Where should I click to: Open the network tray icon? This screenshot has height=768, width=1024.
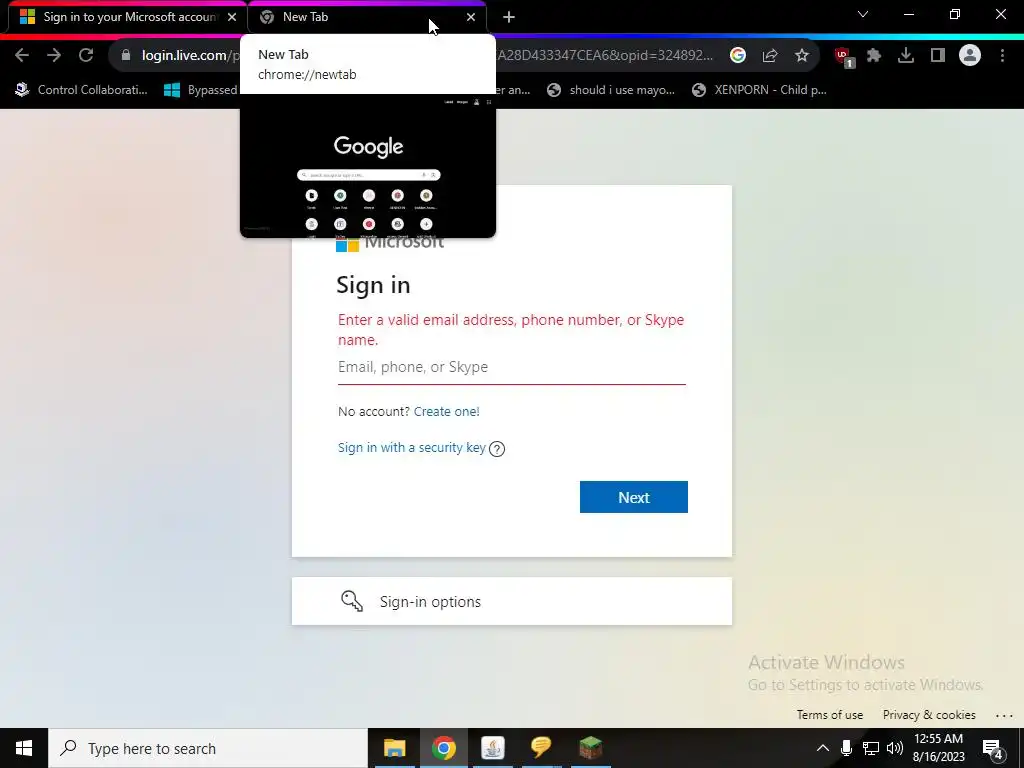point(871,748)
